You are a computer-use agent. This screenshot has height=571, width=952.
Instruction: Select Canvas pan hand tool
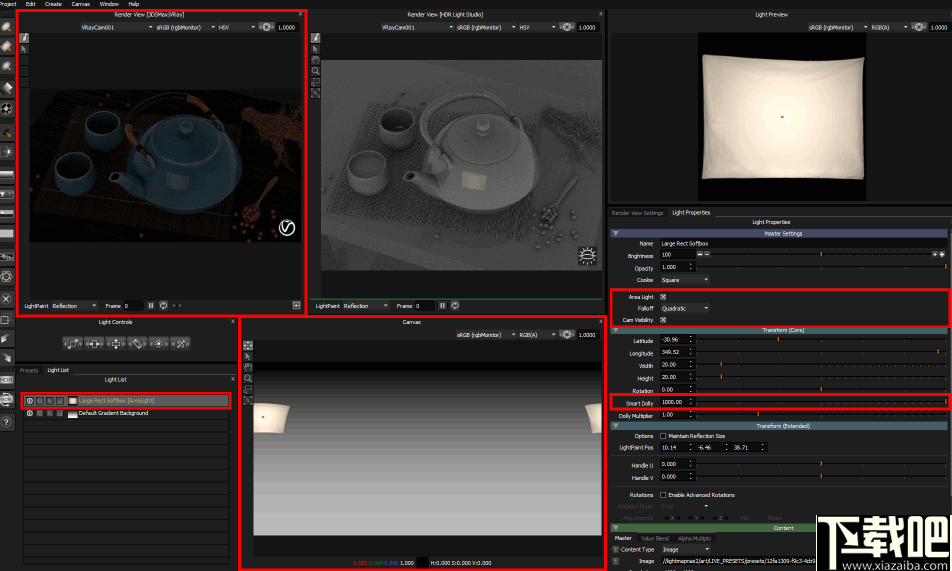[248, 368]
